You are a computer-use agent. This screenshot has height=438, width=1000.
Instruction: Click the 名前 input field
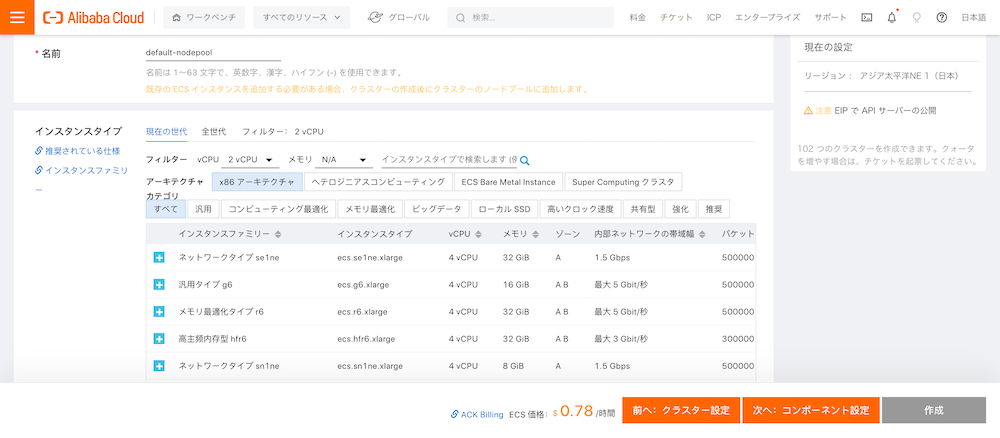[213, 52]
